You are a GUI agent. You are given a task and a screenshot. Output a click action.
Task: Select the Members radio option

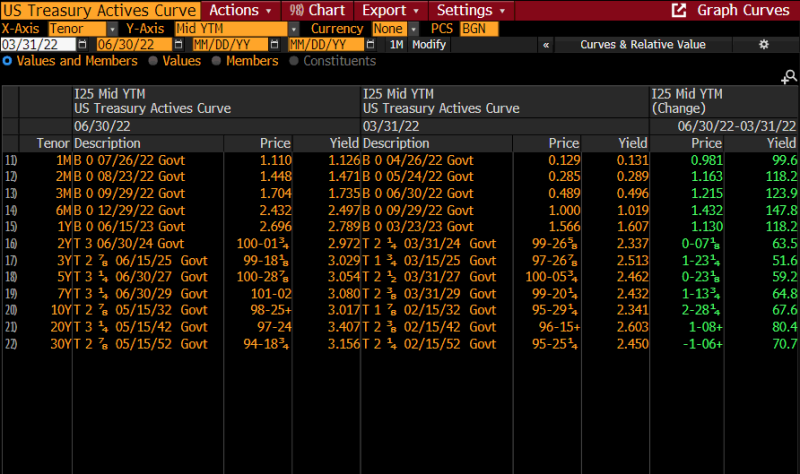pos(216,61)
